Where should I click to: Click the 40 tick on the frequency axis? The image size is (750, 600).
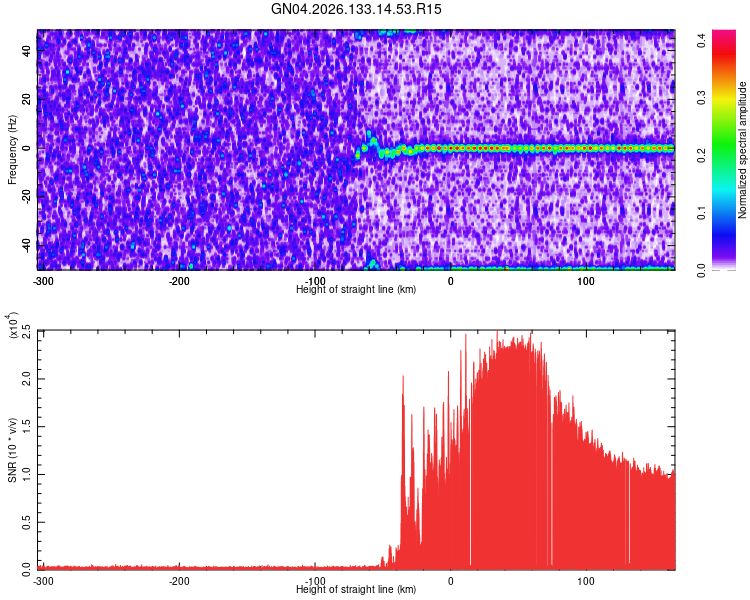pos(27,51)
